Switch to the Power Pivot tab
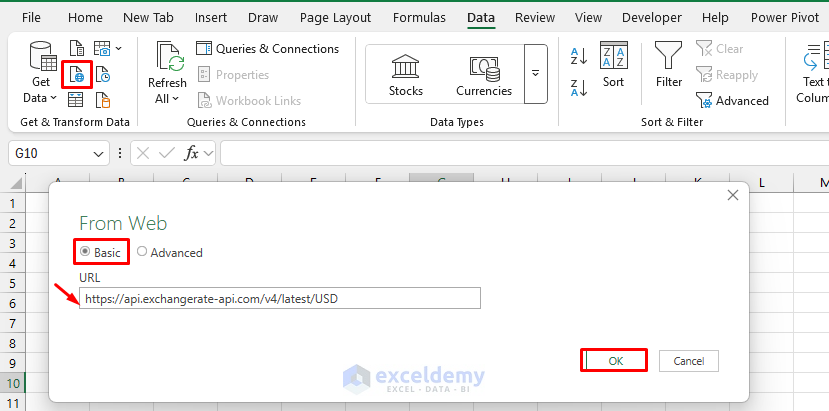The height and width of the screenshot is (411, 829). [x=785, y=17]
